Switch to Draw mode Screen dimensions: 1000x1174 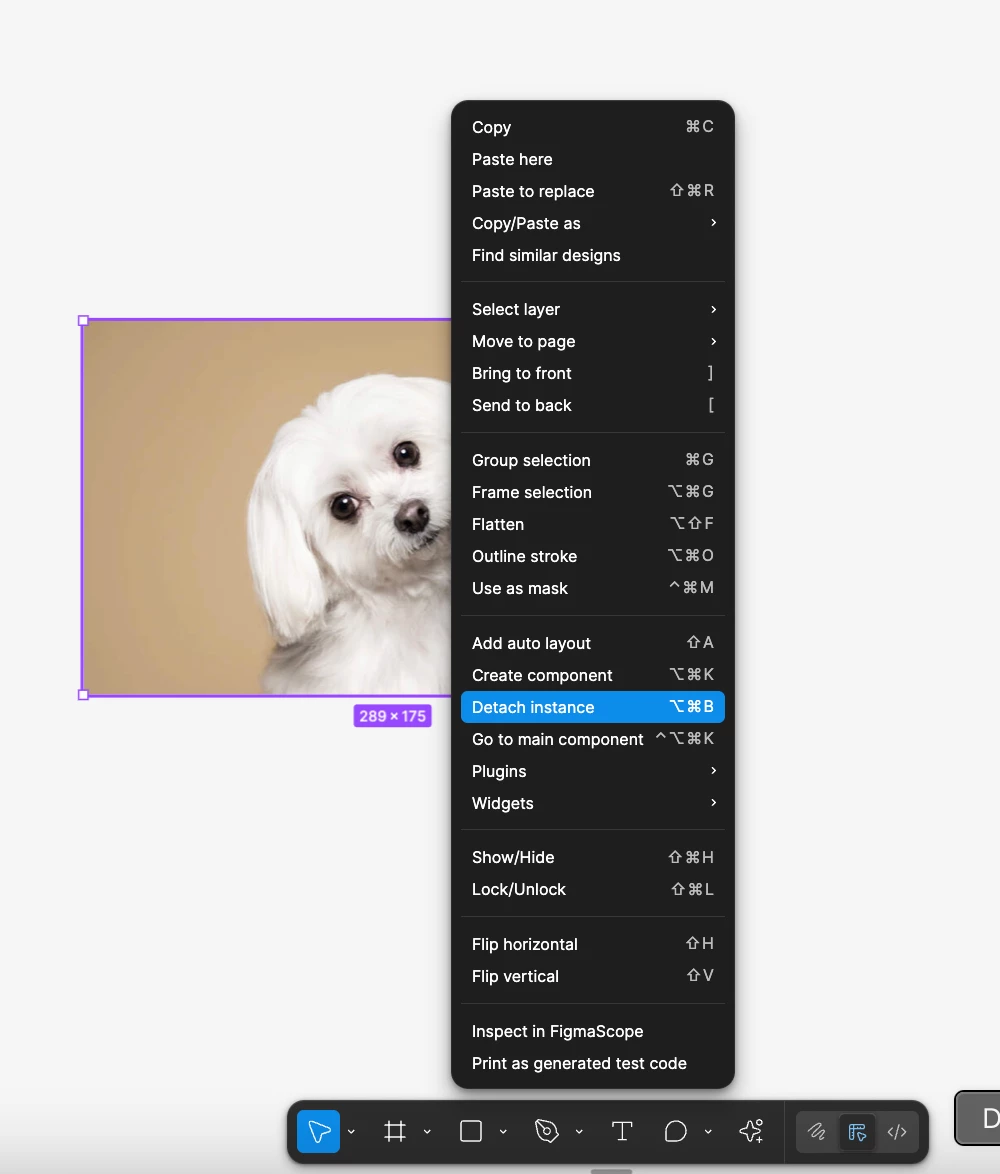click(817, 1132)
